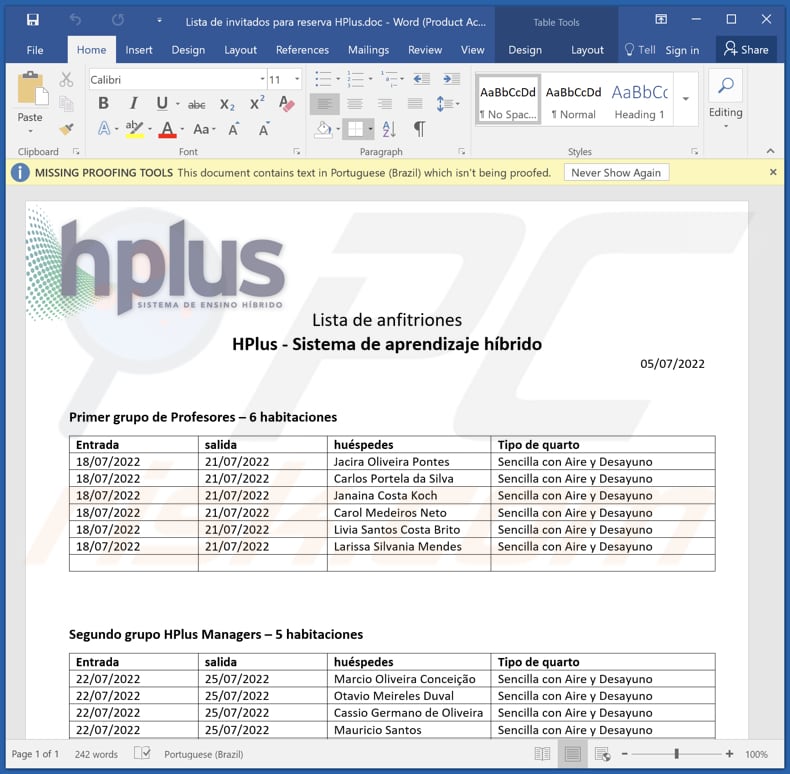
Task: Switch to Review tab
Action: (x=425, y=50)
